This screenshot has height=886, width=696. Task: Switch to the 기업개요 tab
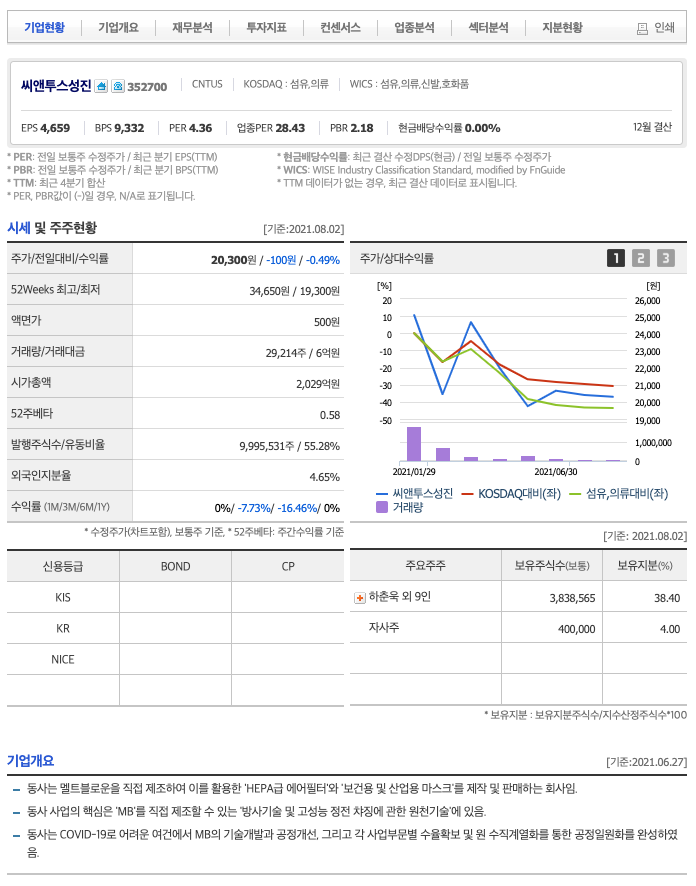pos(119,27)
